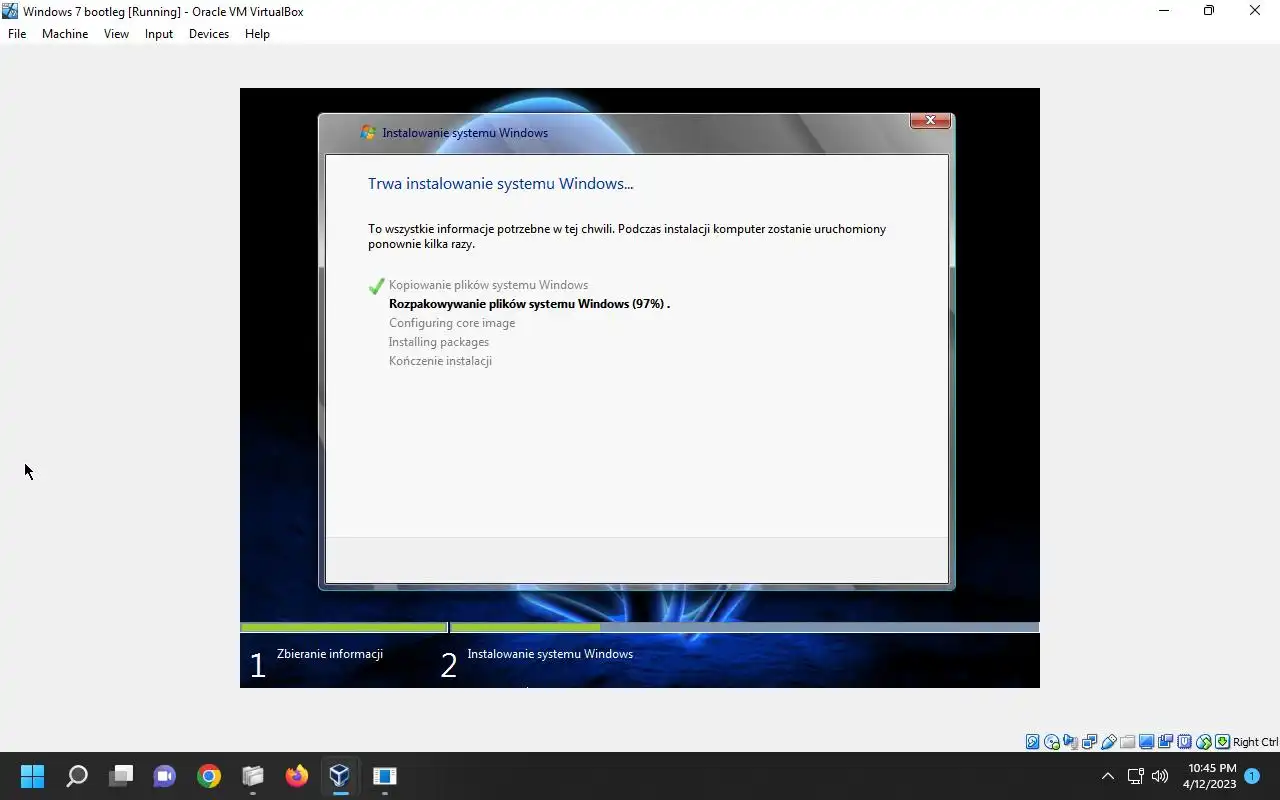Restore down the VirtualBox window
This screenshot has height=800, width=1280.
1209,11
